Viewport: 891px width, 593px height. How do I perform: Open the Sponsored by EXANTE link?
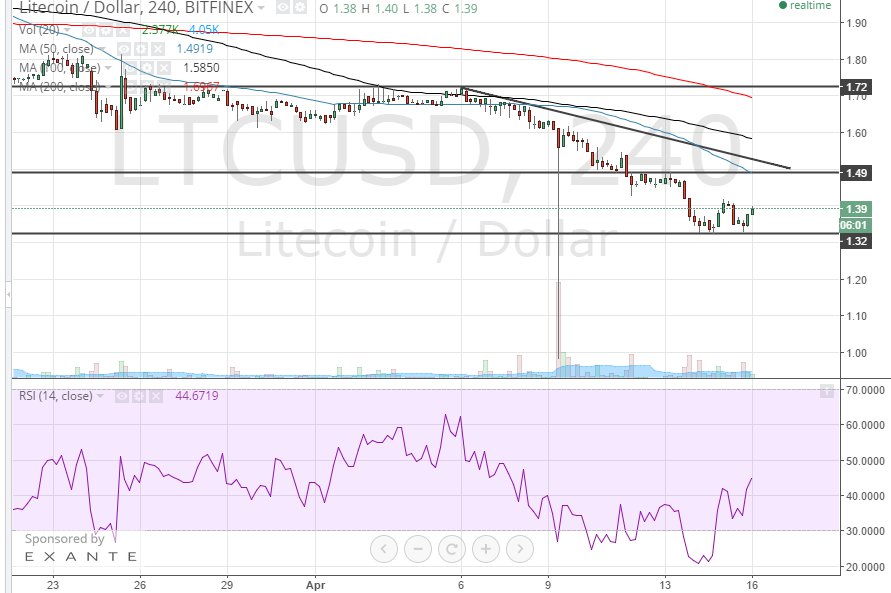click(x=80, y=548)
